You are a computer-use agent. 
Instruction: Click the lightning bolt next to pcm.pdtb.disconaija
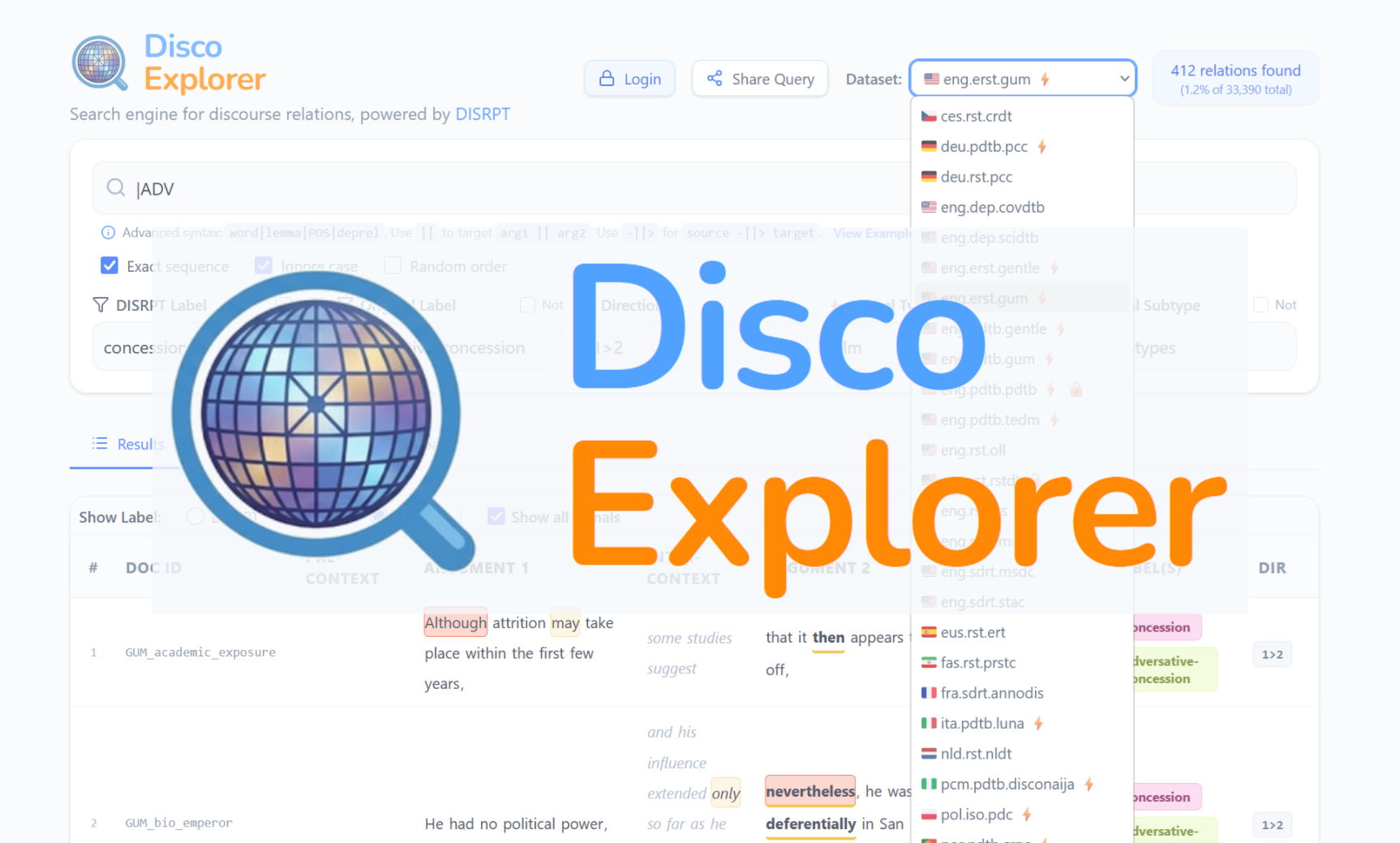pyautogui.click(x=1089, y=785)
